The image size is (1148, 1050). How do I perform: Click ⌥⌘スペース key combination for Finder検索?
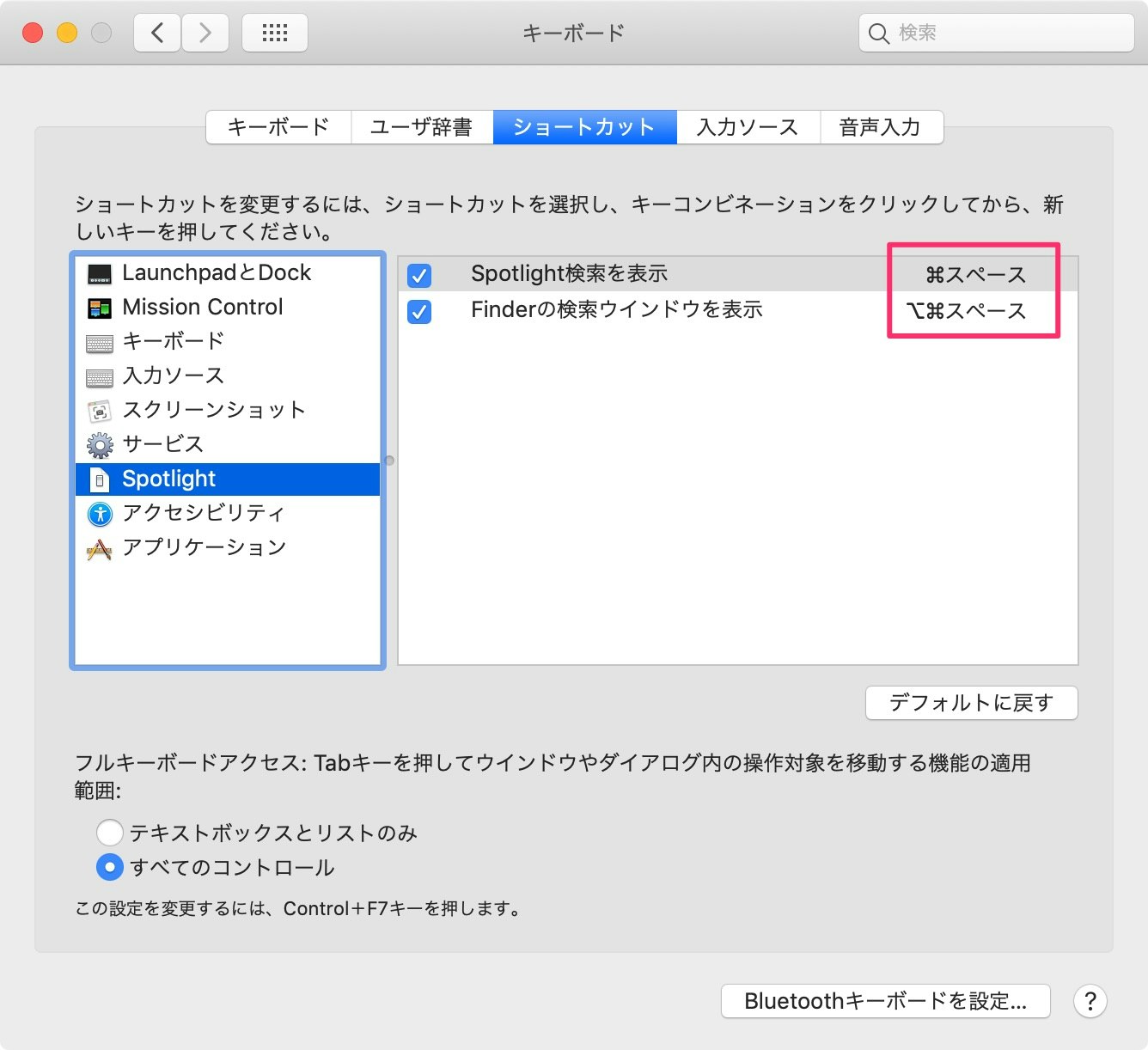pyautogui.click(x=966, y=311)
